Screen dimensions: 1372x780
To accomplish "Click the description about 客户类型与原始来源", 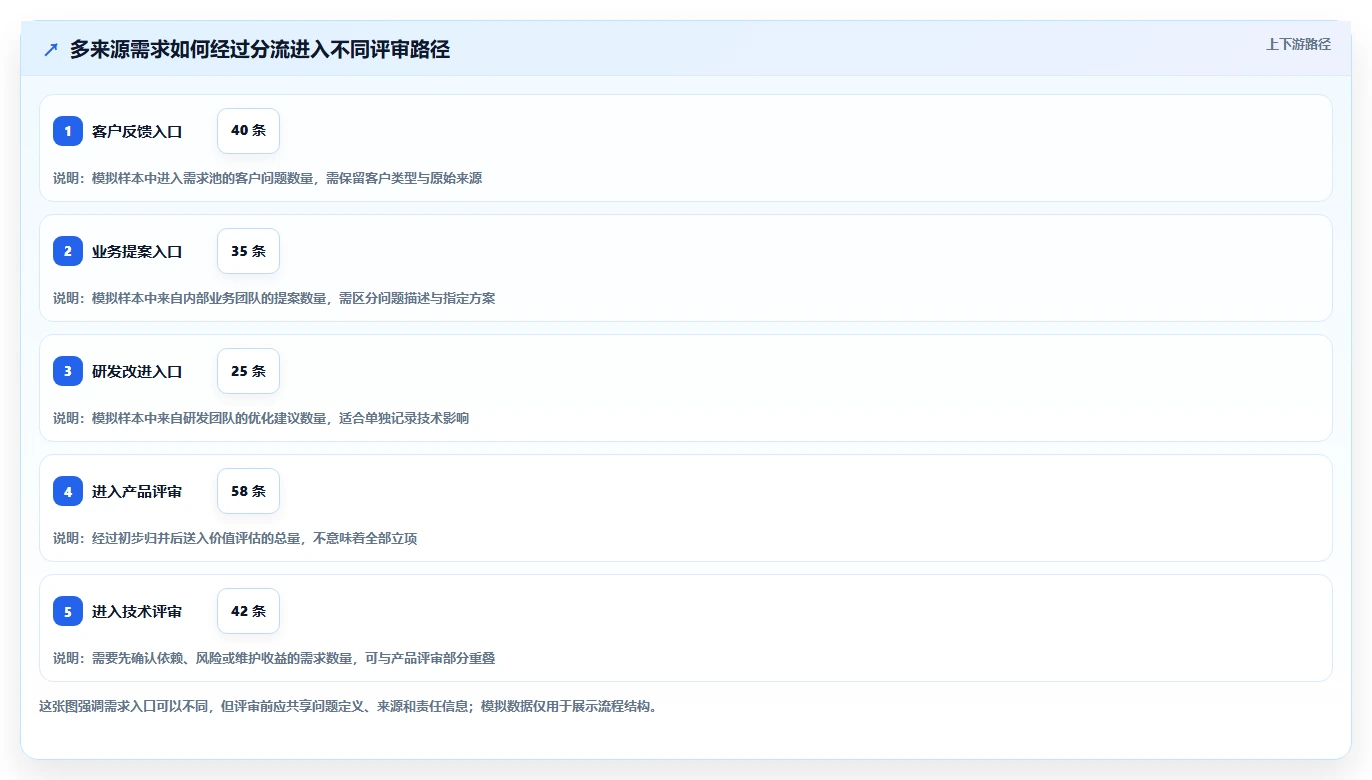I will click(x=268, y=178).
